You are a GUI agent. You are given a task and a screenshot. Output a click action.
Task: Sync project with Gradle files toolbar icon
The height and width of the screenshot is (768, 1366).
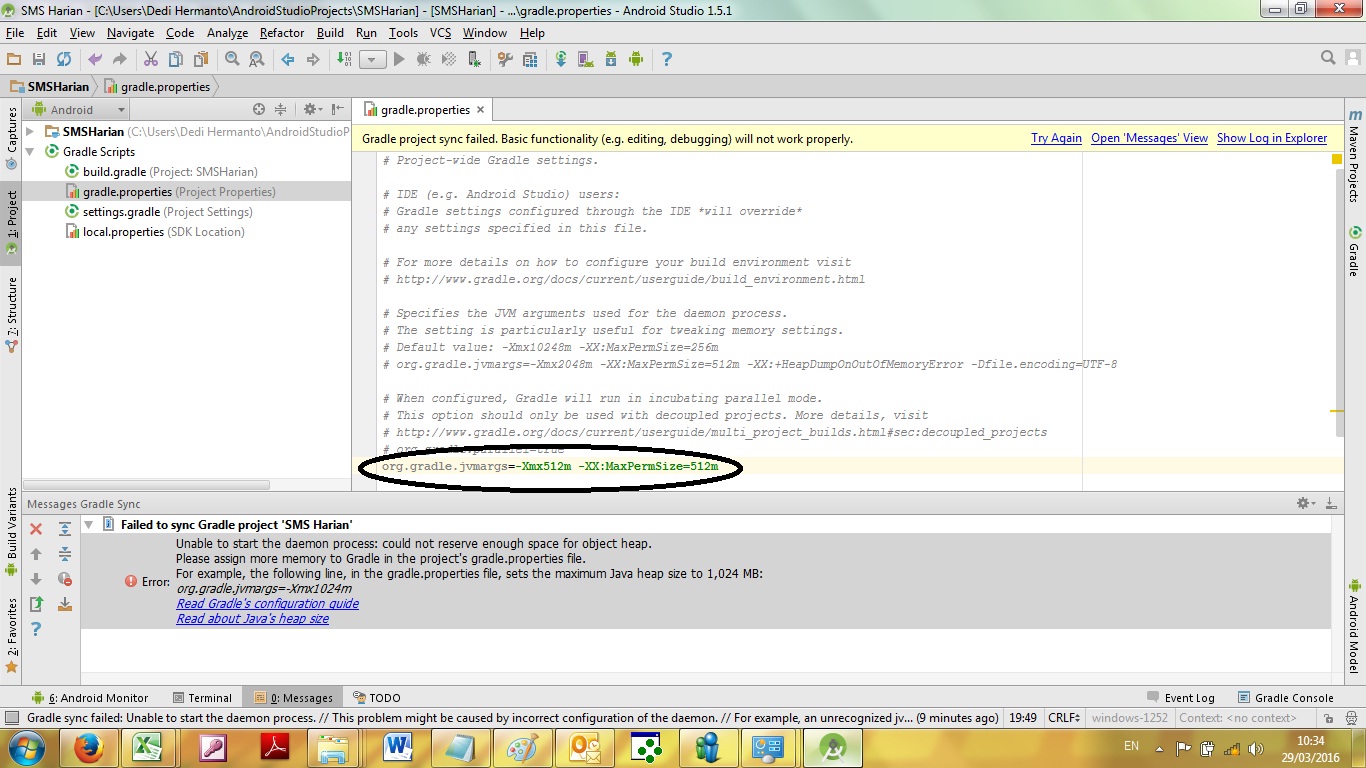click(x=561, y=59)
